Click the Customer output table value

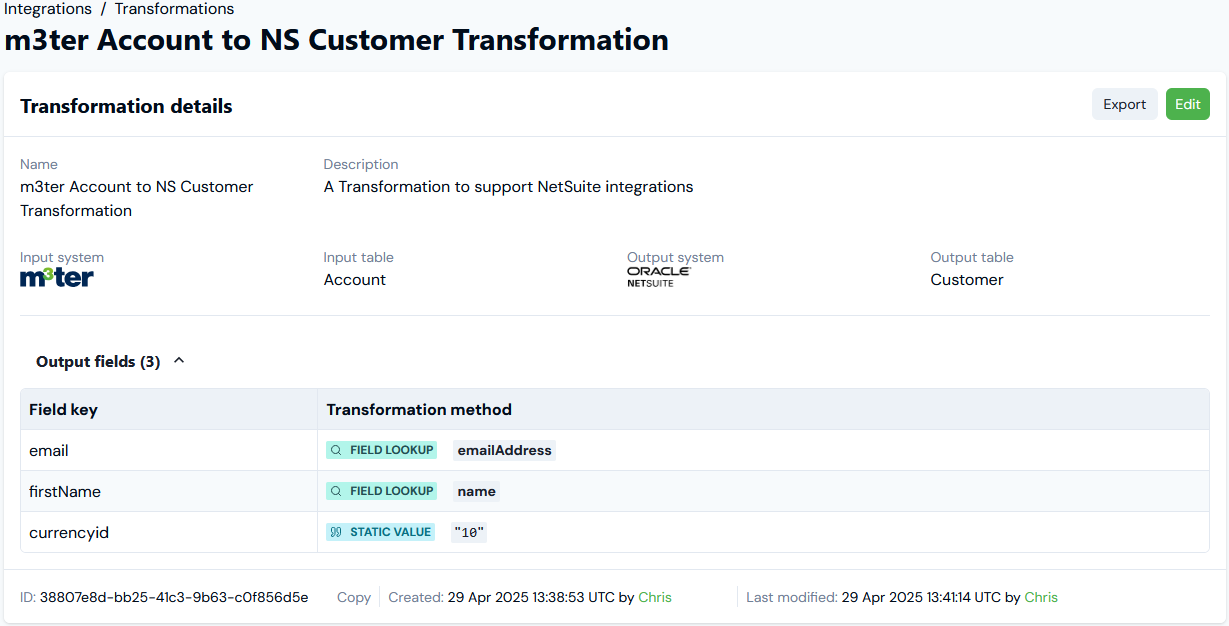click(967, 280)
